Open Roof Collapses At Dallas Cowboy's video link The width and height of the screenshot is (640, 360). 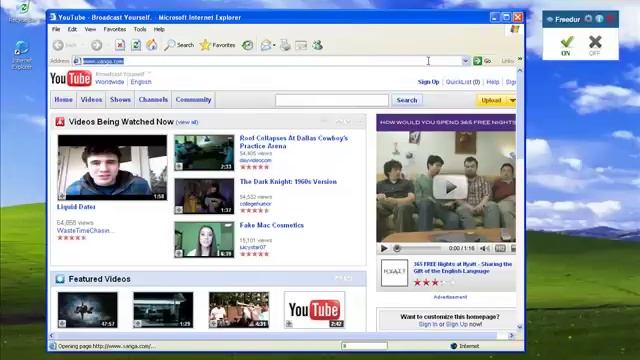293,142
